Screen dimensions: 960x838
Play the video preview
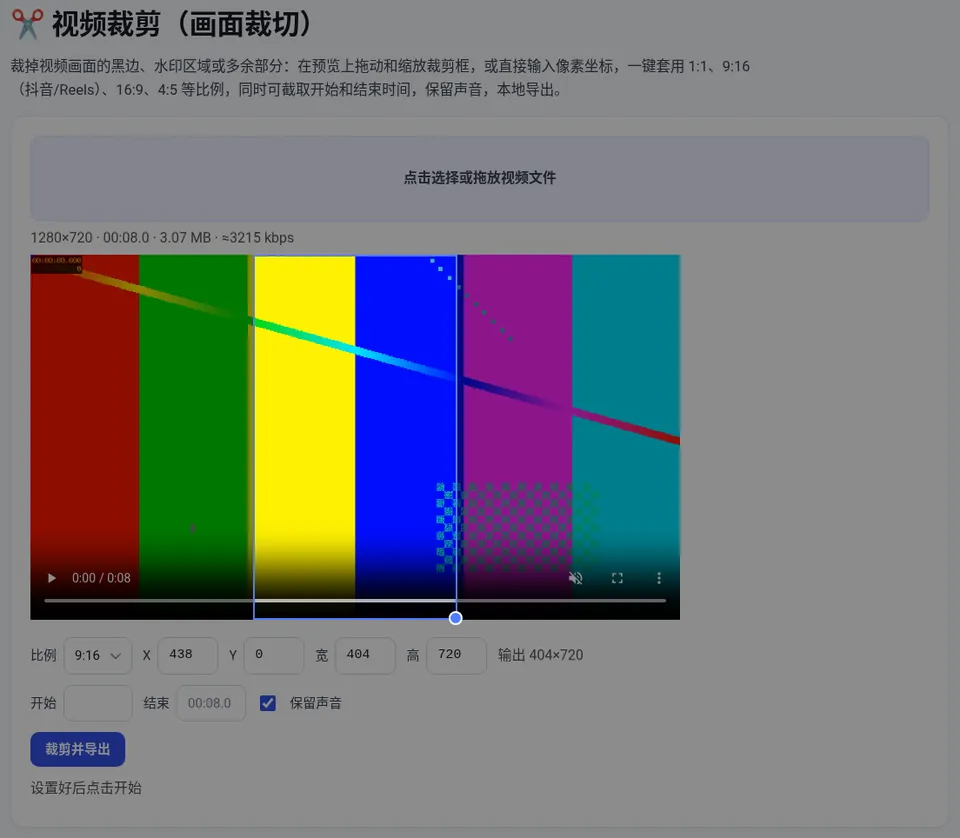[52, 578]
